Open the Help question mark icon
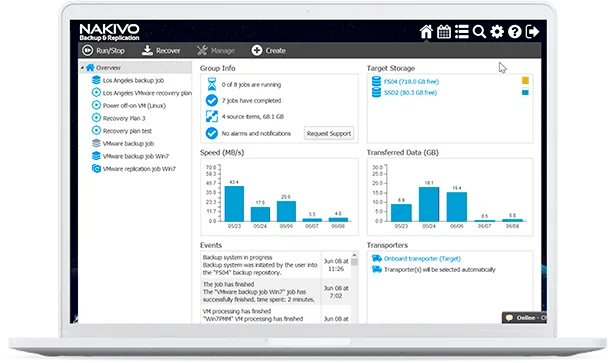609x363 pixels. point(515,31)
